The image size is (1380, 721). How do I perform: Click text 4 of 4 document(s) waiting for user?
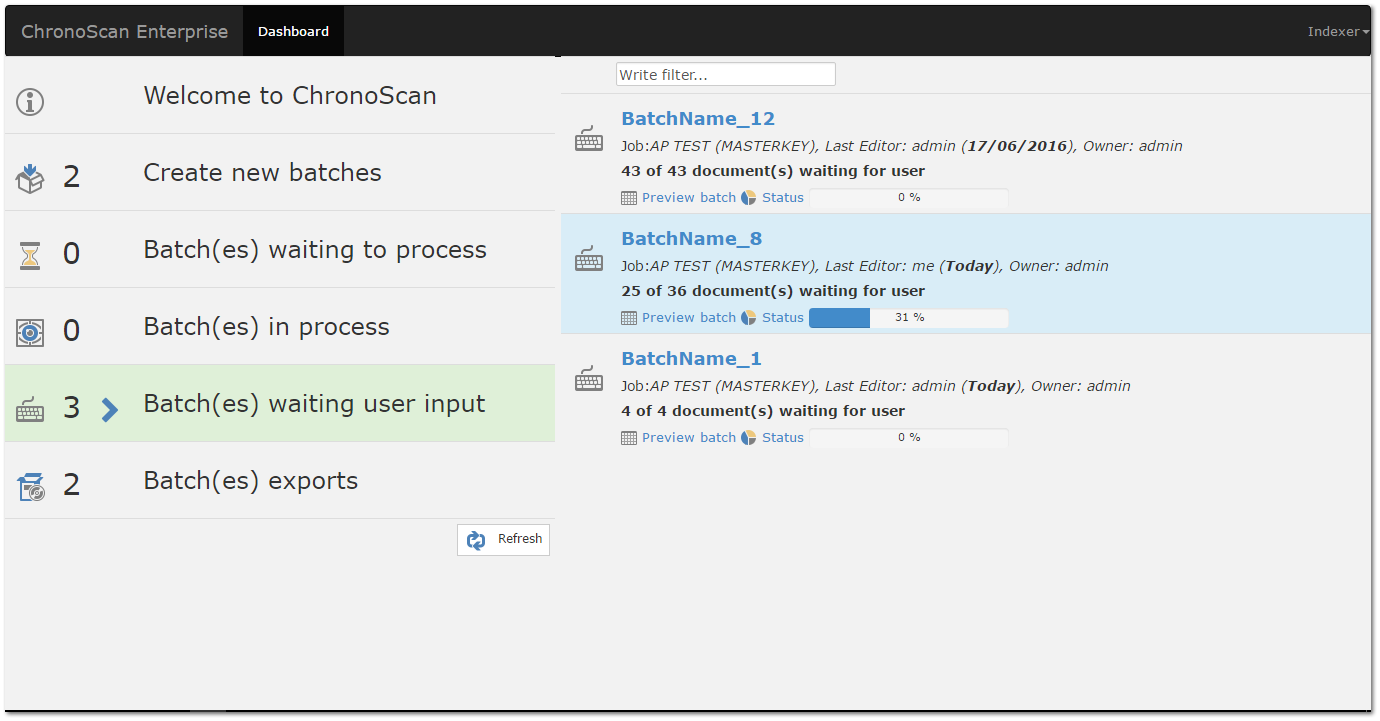(763, 411)
